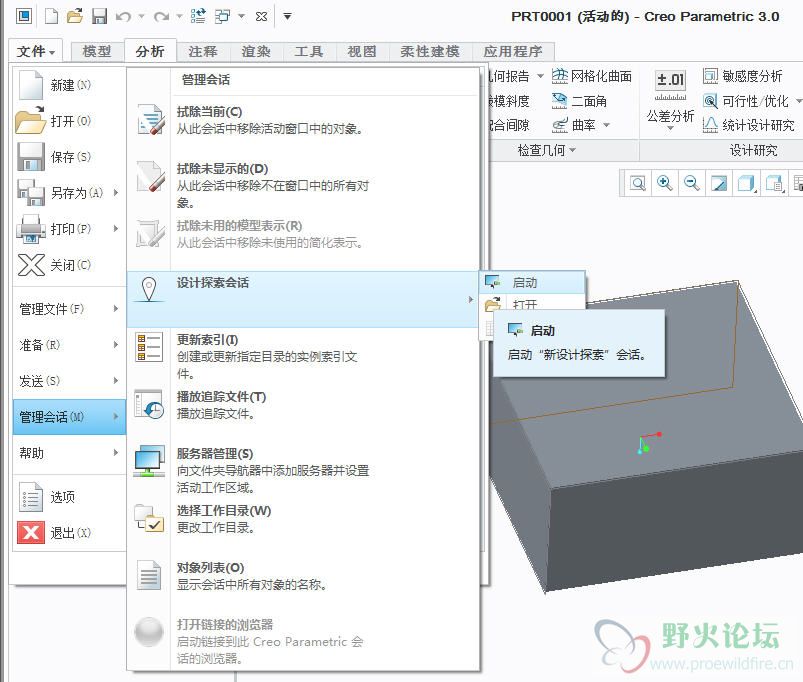Screen dimensions: 803x682
Task: Click the Regenerate icon in quick access toolbar
Action: point(198,16)
